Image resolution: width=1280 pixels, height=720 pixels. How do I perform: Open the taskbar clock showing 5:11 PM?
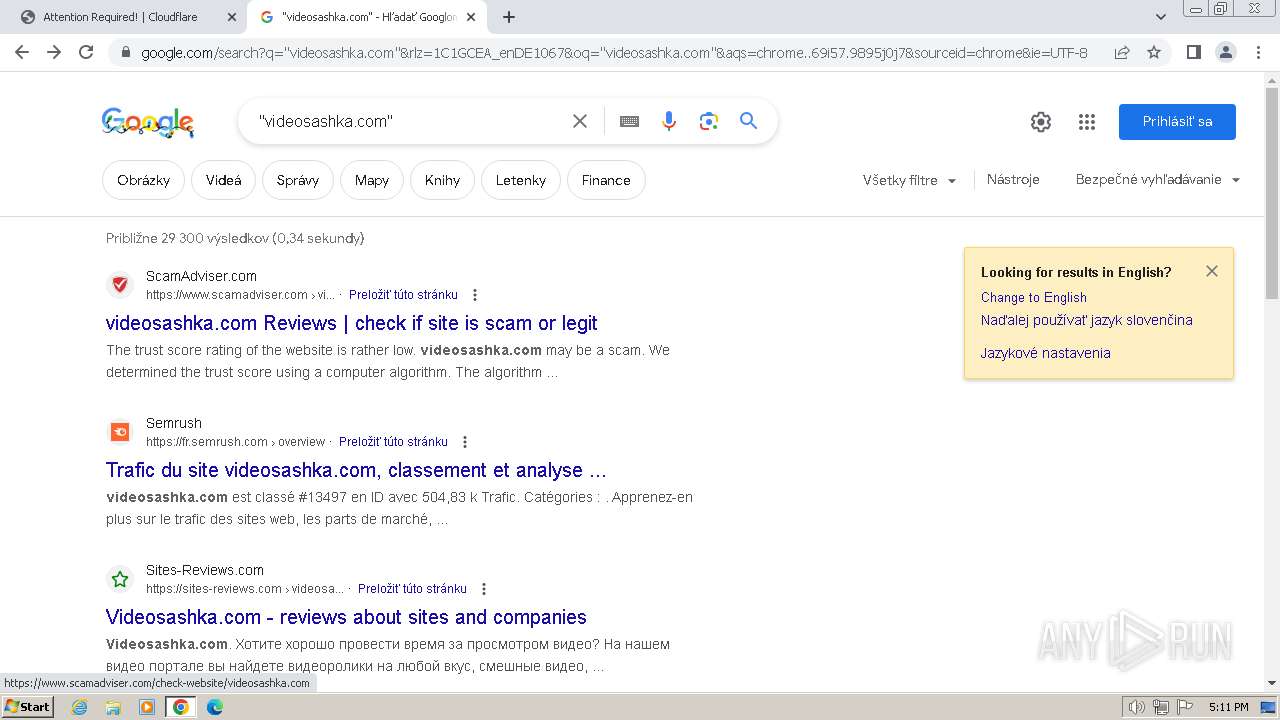1228,707
